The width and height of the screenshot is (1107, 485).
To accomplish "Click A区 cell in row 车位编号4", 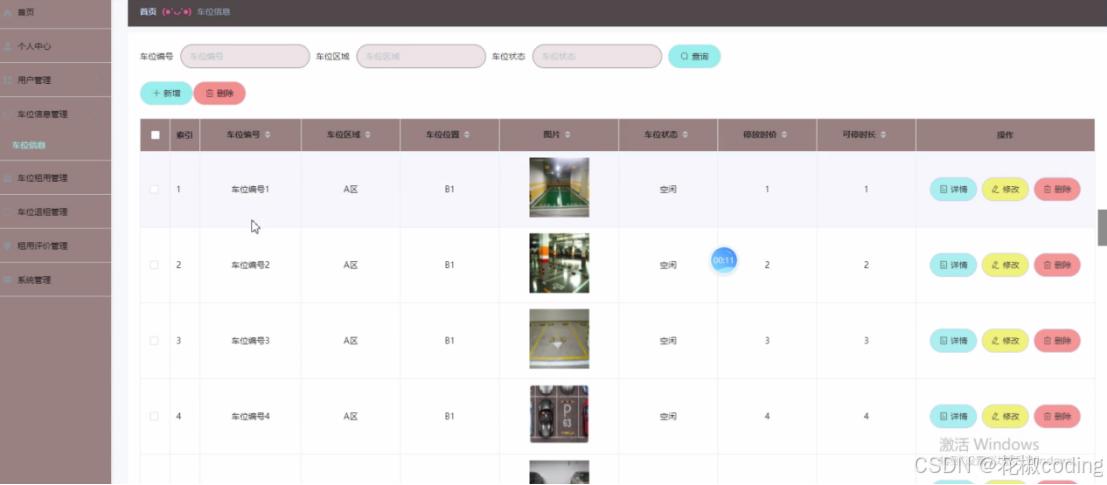I will pyautogui.click(x=351, y=417).
